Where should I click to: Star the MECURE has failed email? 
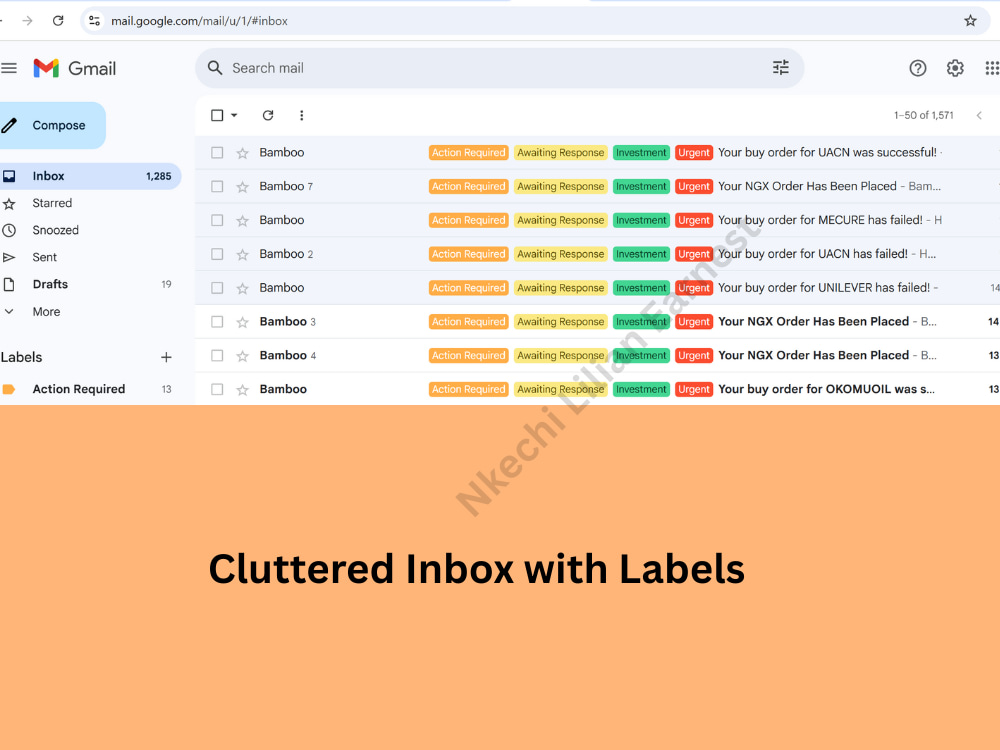click(x=242, y=221)
